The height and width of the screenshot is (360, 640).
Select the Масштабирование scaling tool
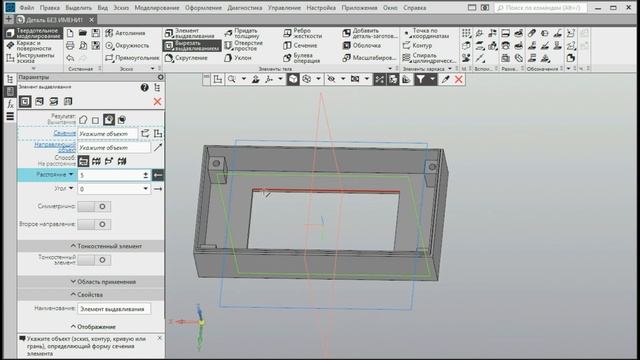pos(369,58)
